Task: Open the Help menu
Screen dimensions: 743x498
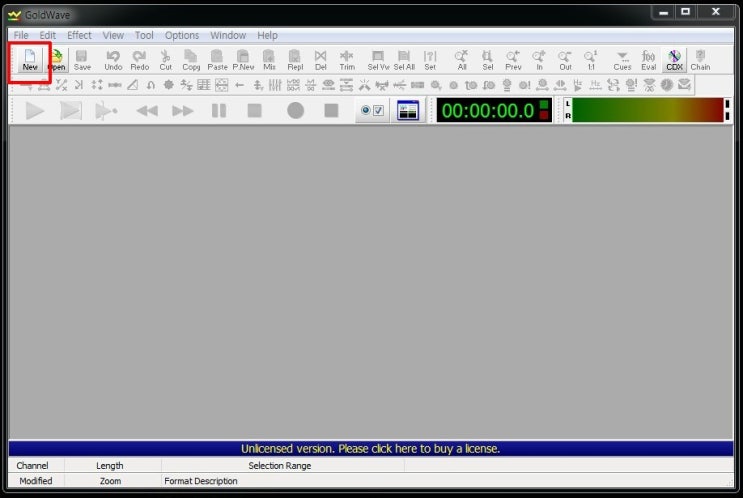Action: (267, 35)
